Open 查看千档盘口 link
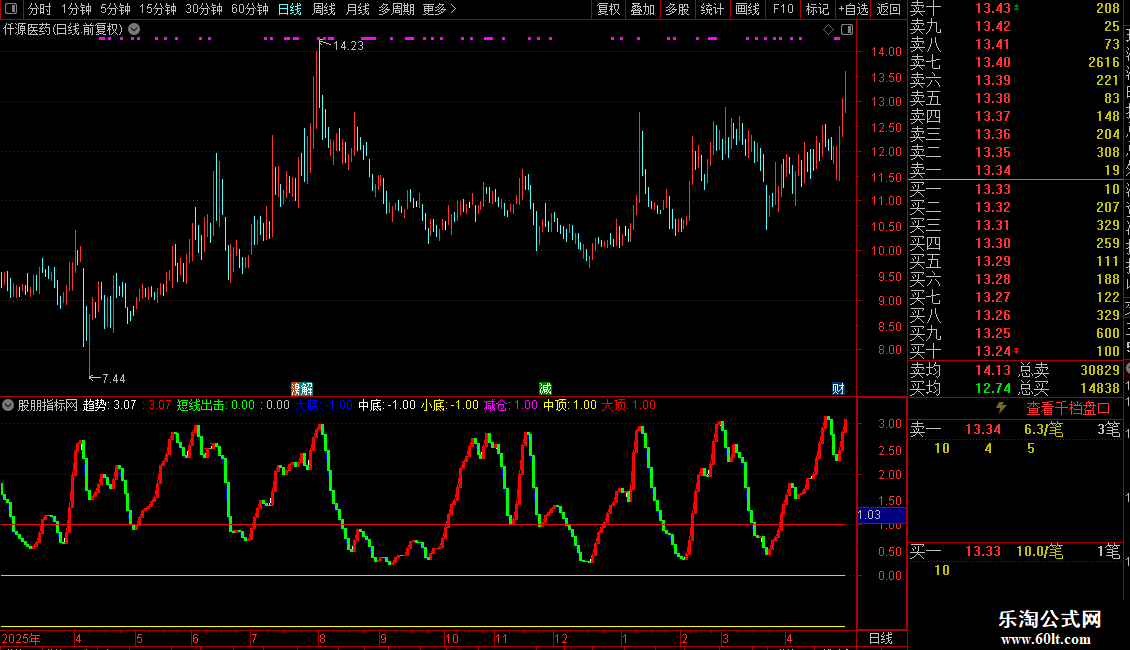Viewport: 1130px width, 650px height. point(1068,409)
